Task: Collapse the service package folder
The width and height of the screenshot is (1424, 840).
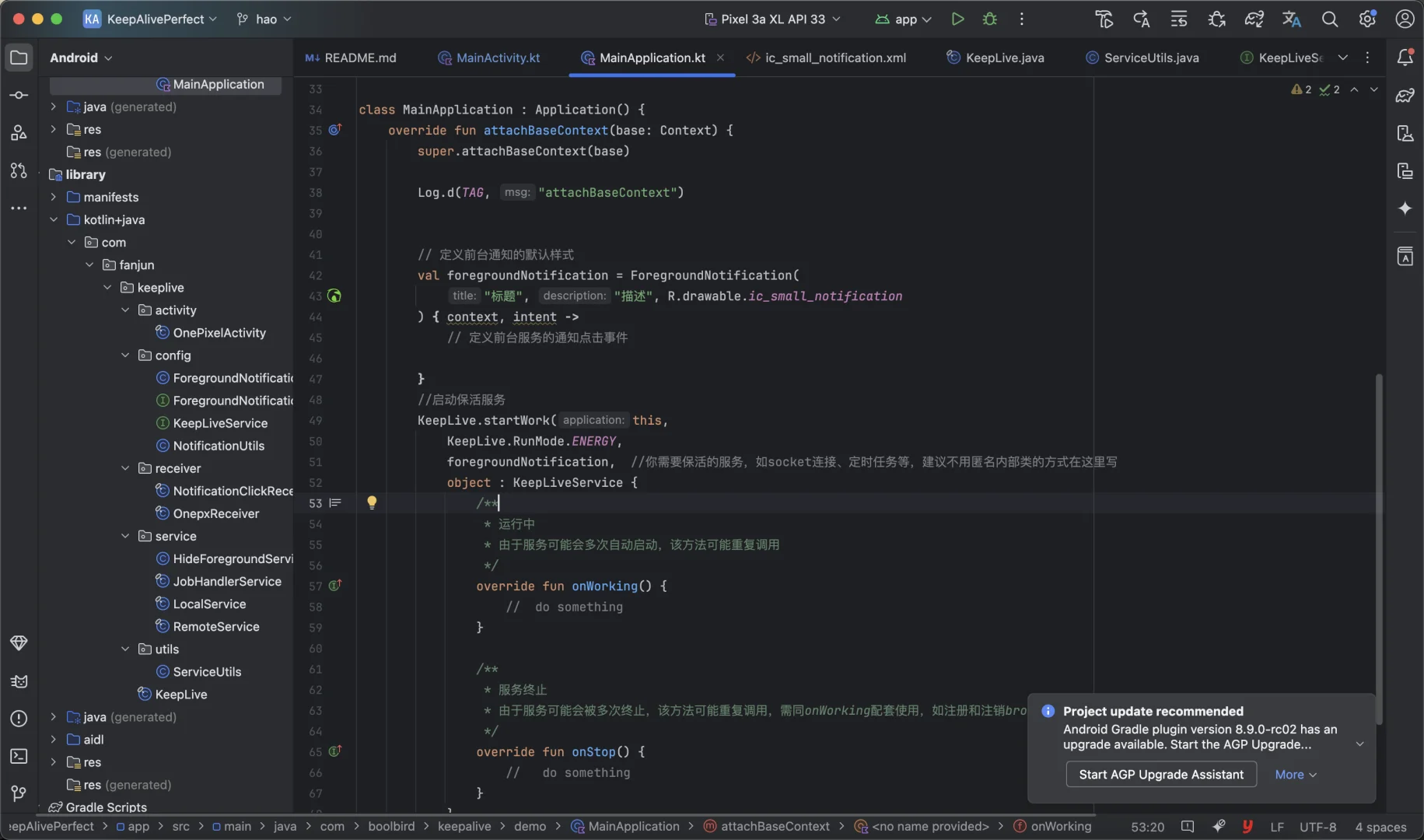Action: coord(125,536)
